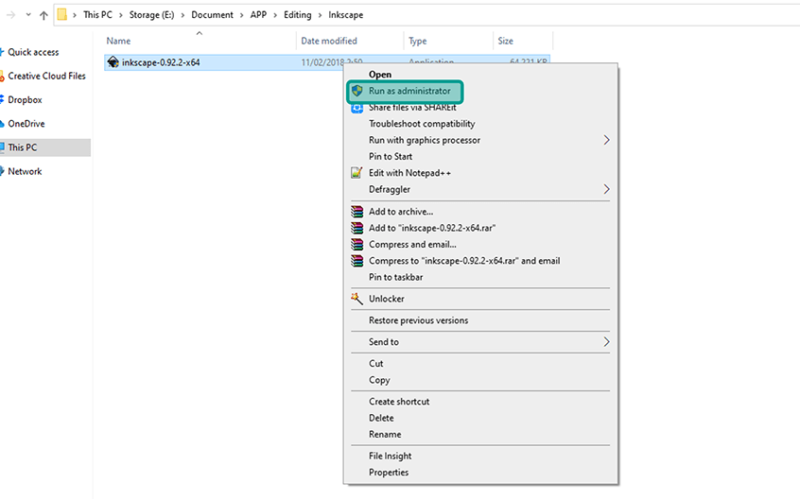This screenshot has height=500, width=800.
Task: Expand chevron after APP in breadcrumb
Action: coord(275,15)
